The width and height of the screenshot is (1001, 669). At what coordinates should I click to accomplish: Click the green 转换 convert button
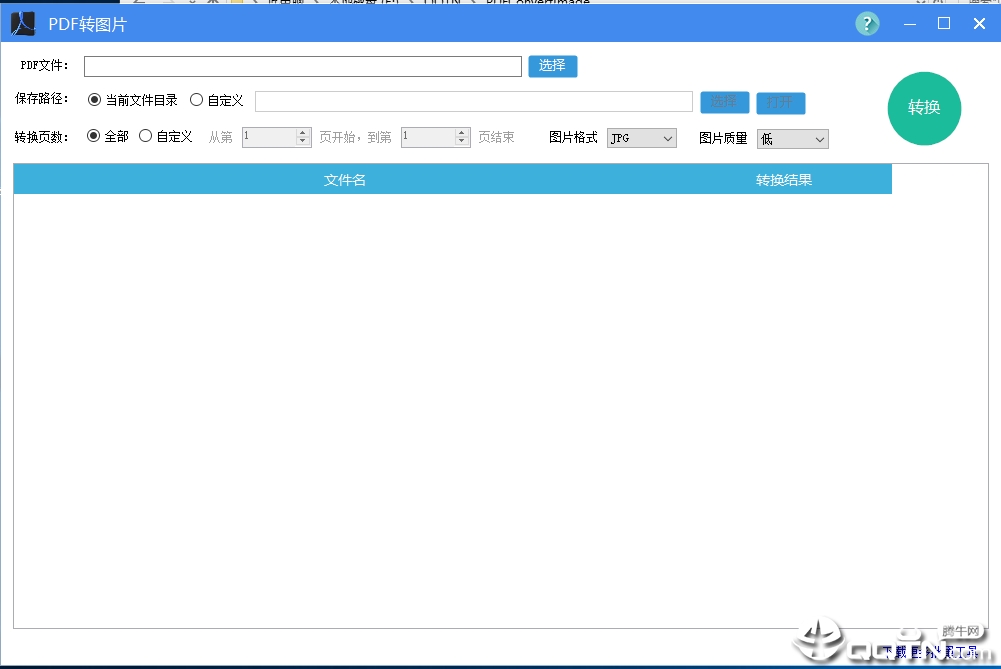[x=924, y=108]
